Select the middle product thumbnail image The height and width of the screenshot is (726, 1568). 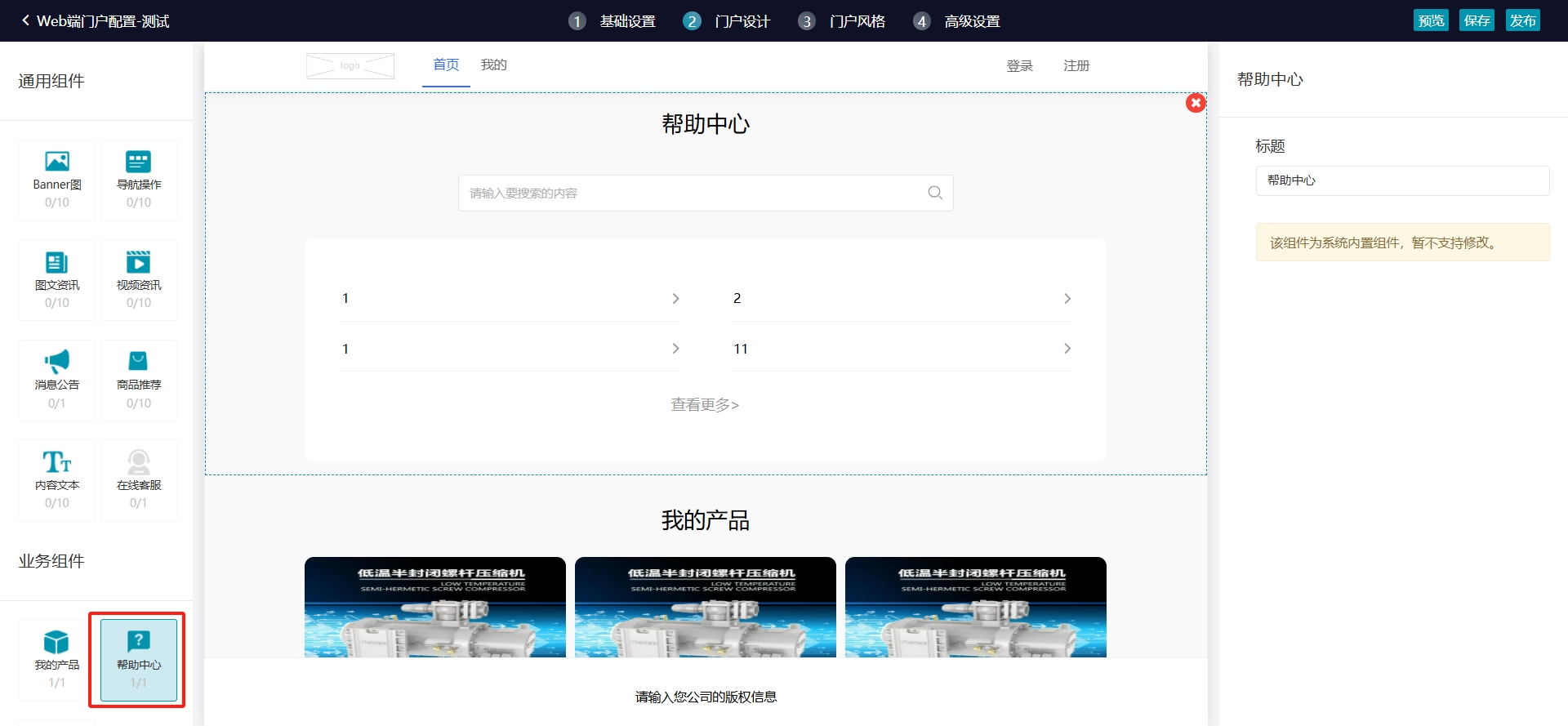[x=706, y=608]
